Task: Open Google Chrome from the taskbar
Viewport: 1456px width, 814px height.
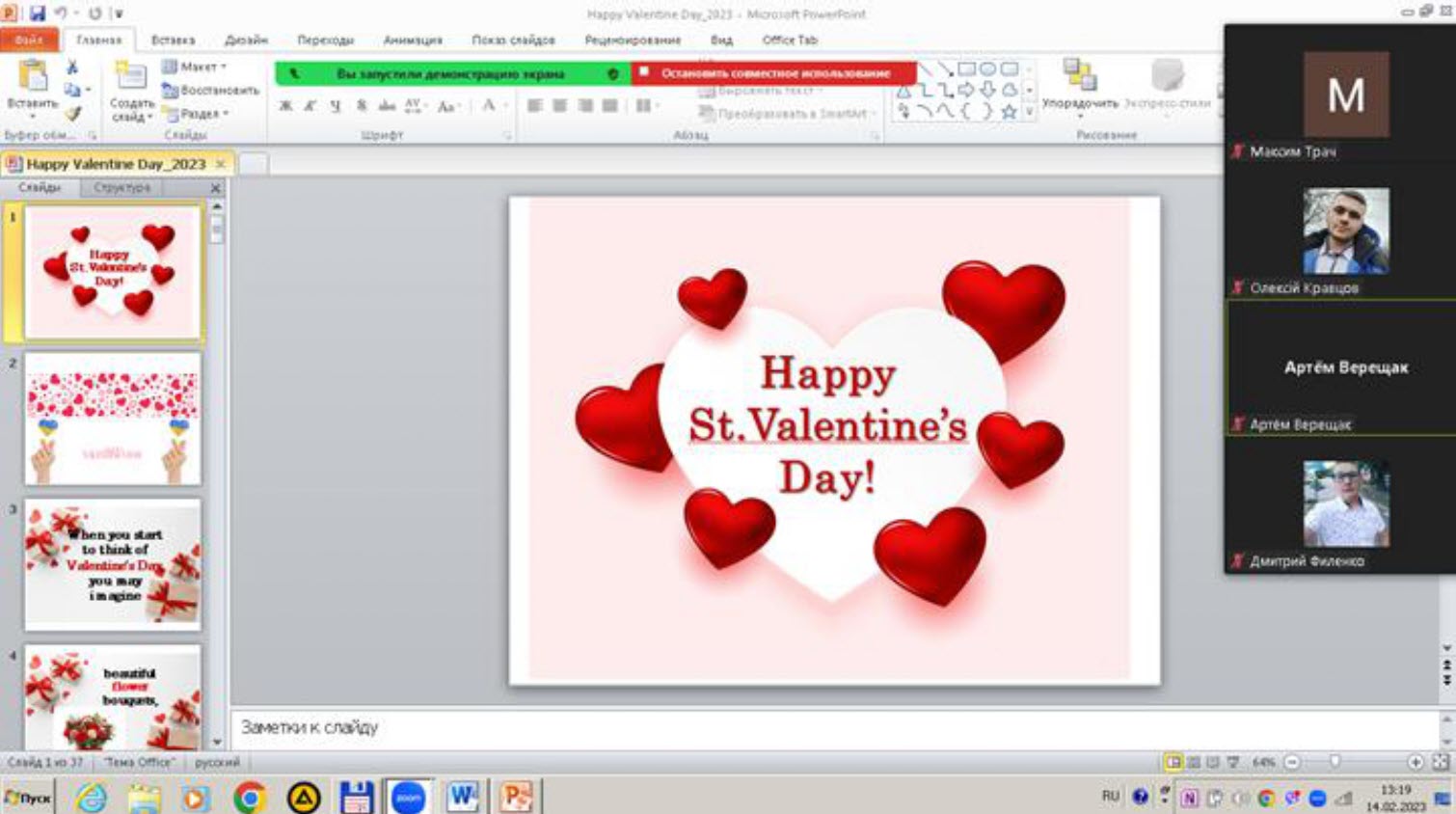Action: click(250, 798)
